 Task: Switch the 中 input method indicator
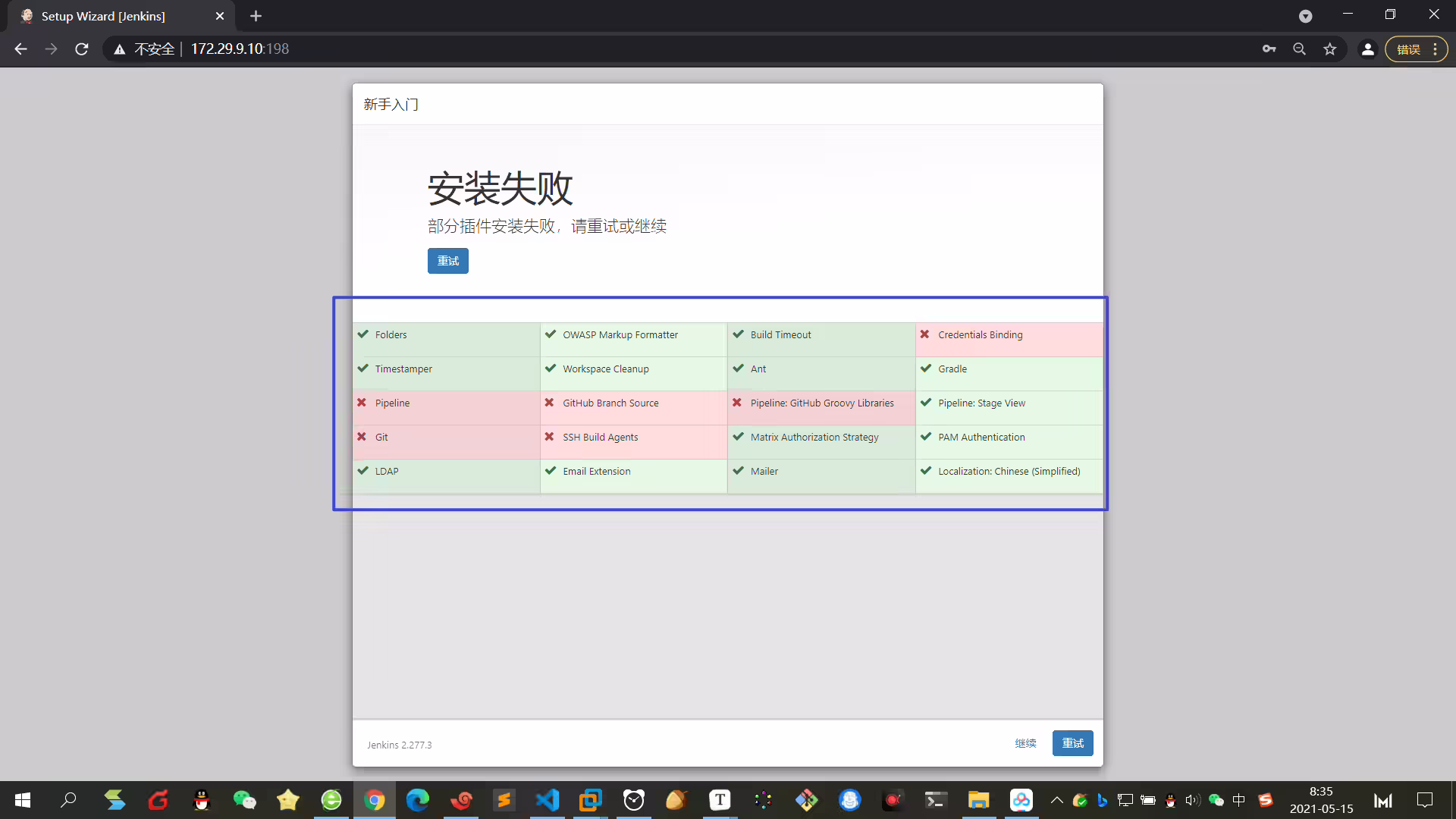pyautogui.click(x=1239, y=800)
